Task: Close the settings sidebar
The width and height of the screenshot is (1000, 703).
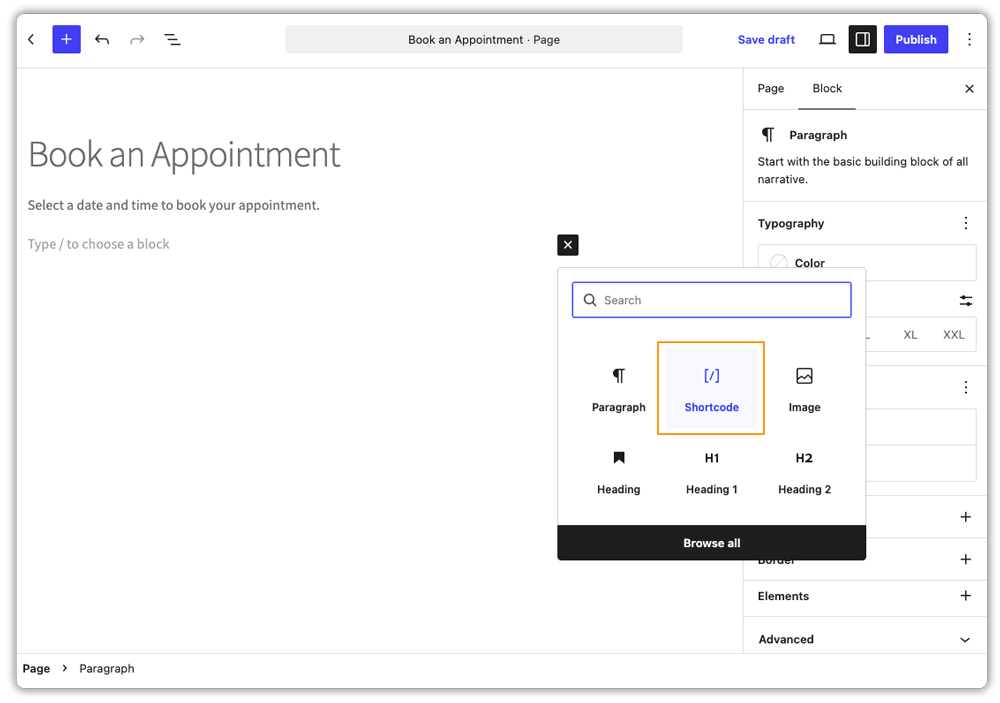Action: click(x=969, y=89)
